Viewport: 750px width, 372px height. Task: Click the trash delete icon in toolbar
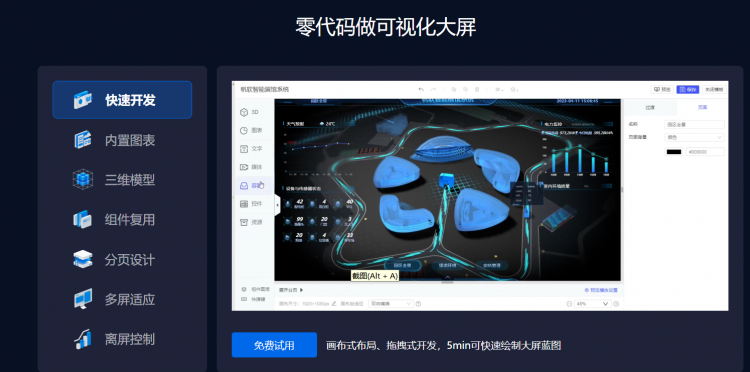tap(477, 89)
